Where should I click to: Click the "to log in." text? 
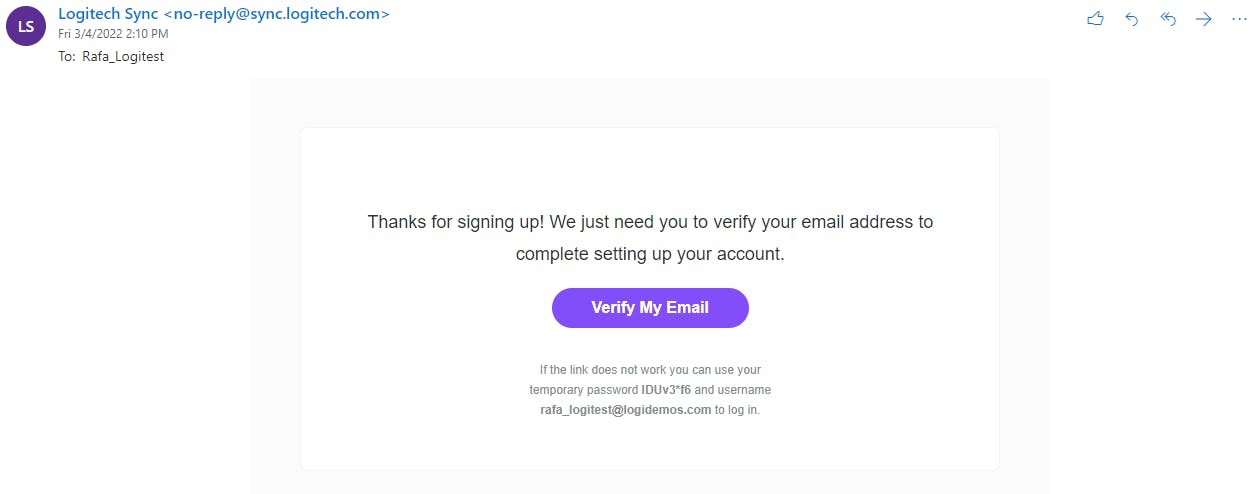pos(737,410)
